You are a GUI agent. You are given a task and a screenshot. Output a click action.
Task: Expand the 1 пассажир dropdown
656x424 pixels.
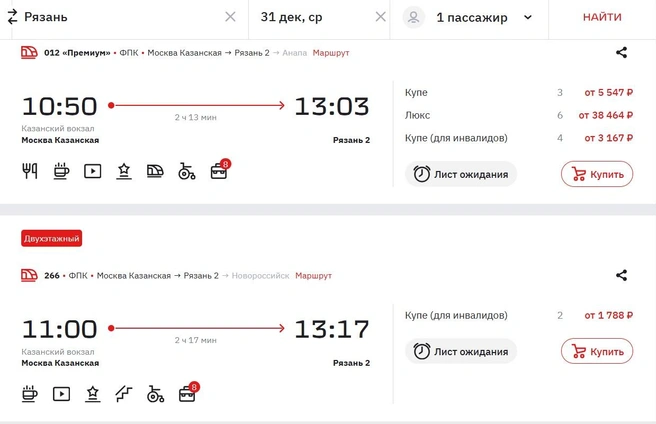coord(528,17)
